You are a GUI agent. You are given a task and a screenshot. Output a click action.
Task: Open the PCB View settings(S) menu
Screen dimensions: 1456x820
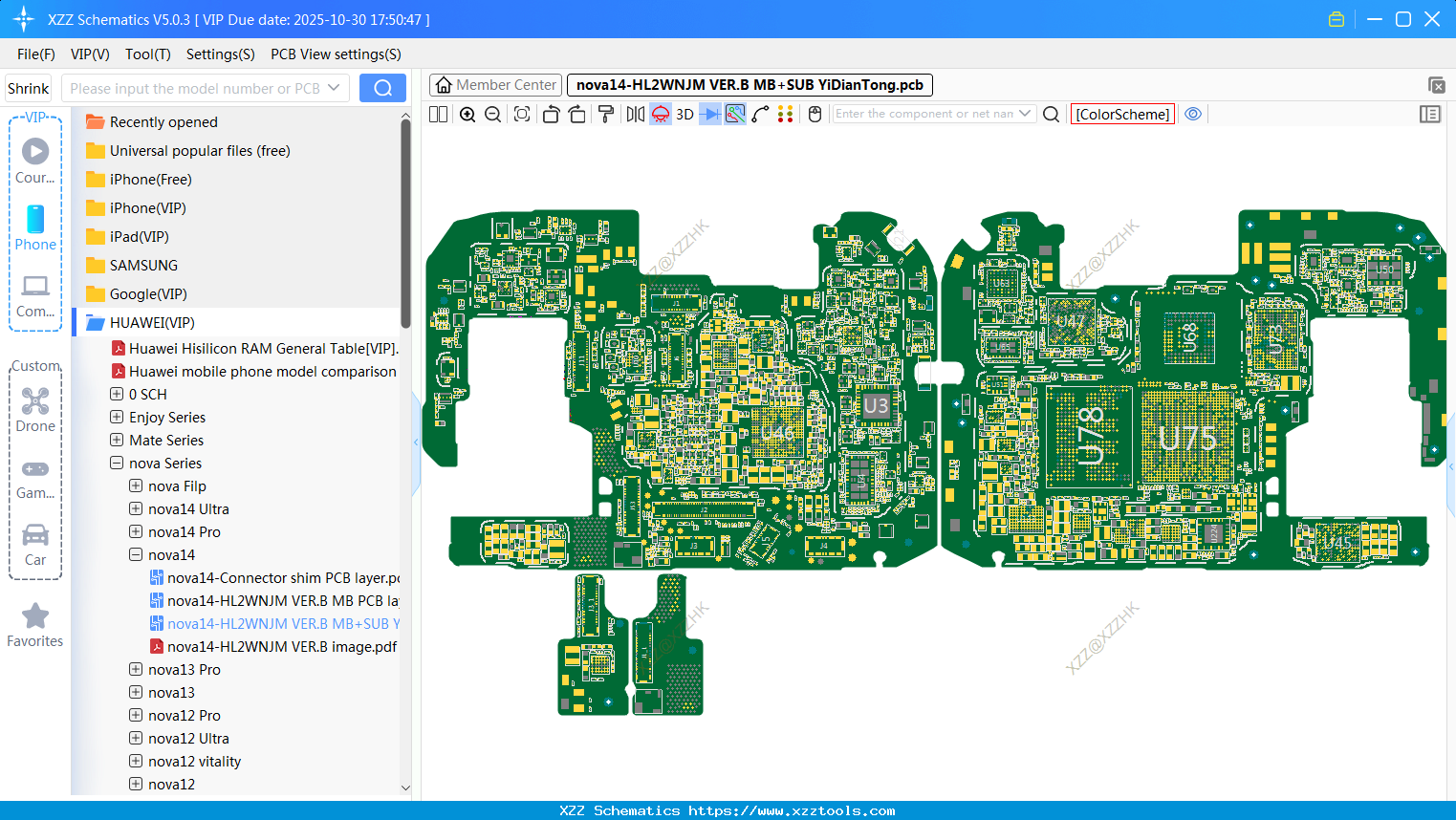(336, 54)
